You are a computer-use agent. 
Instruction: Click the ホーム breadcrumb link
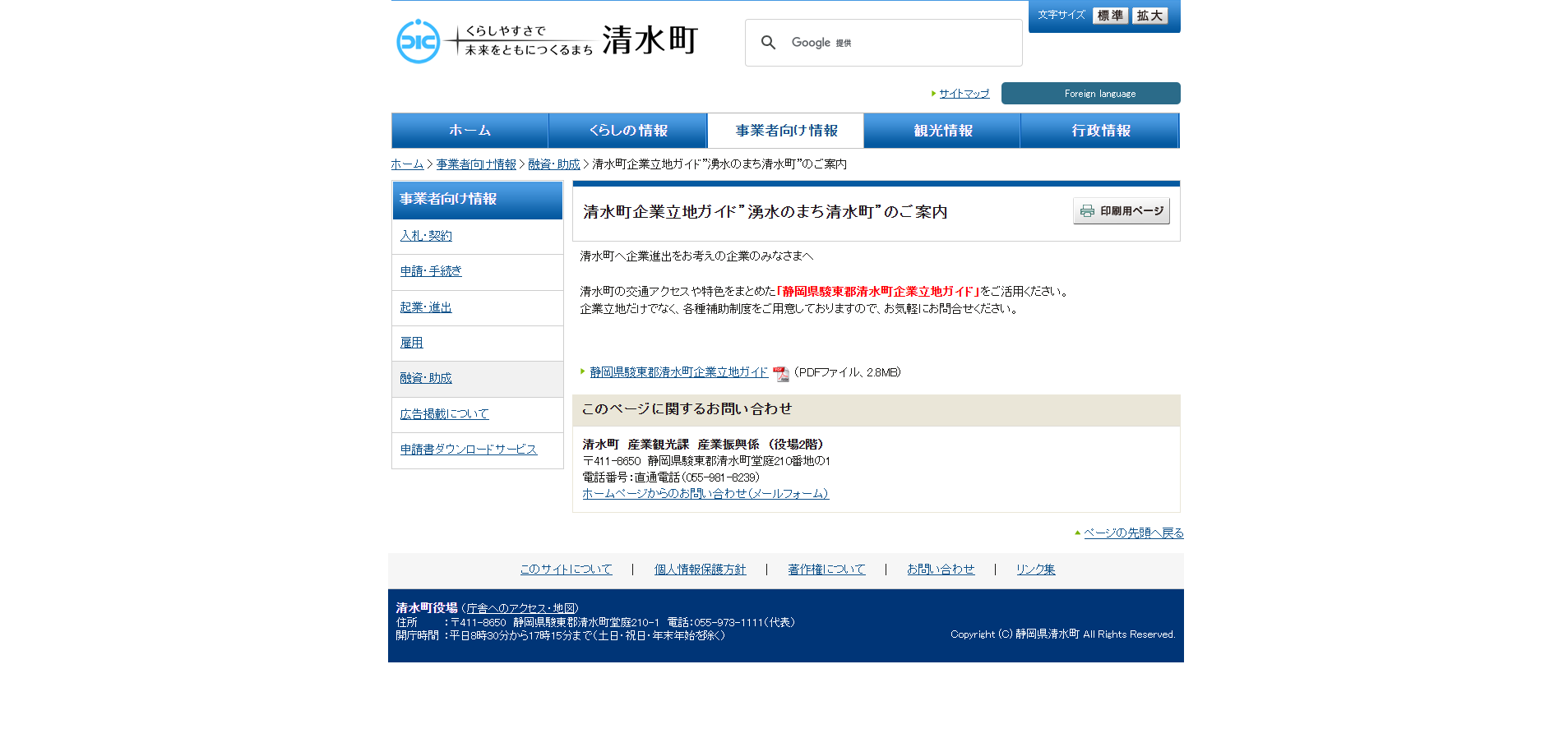(407, 164)
